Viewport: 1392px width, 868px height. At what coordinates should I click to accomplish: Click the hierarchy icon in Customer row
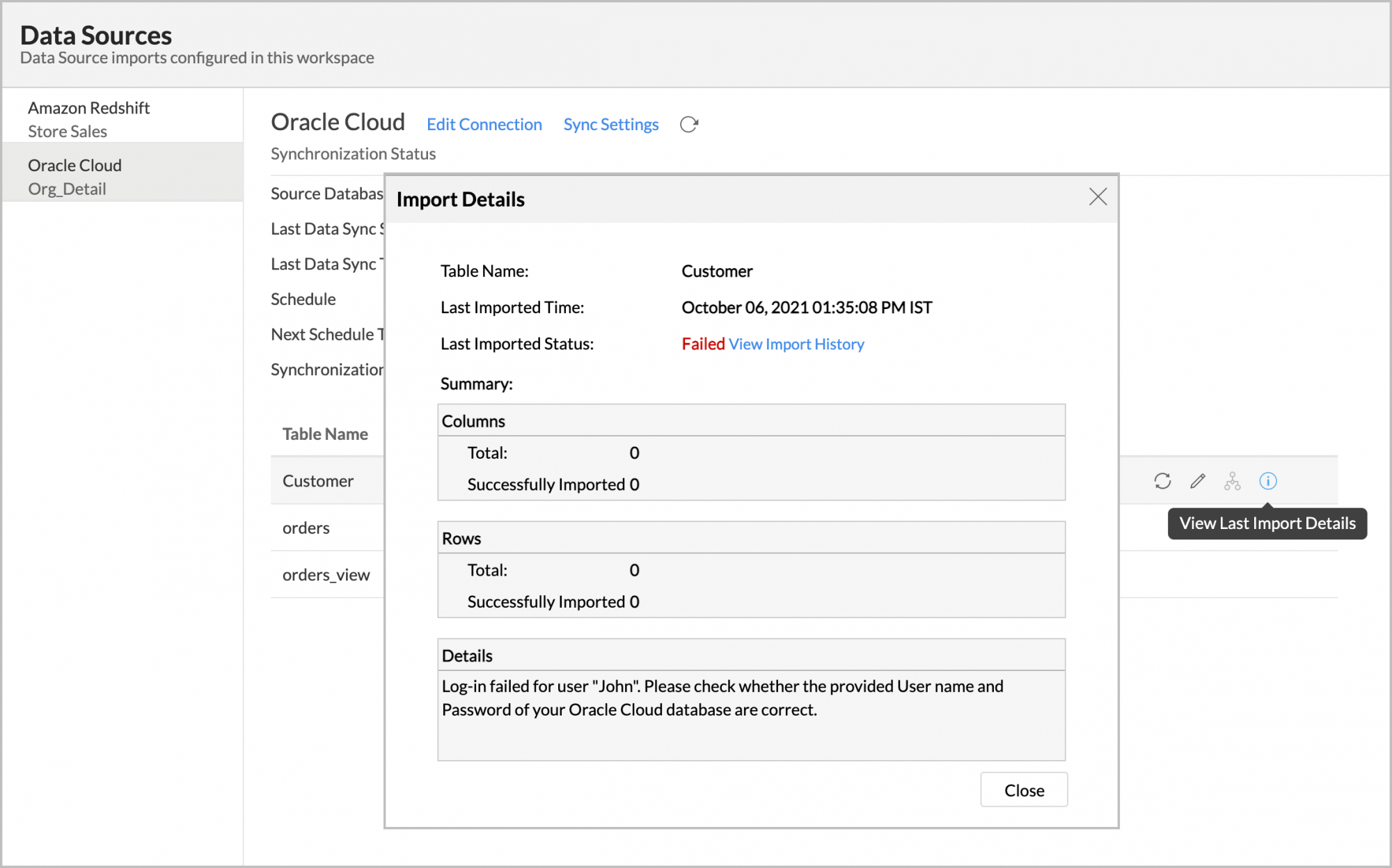(x=1233, y=481)
